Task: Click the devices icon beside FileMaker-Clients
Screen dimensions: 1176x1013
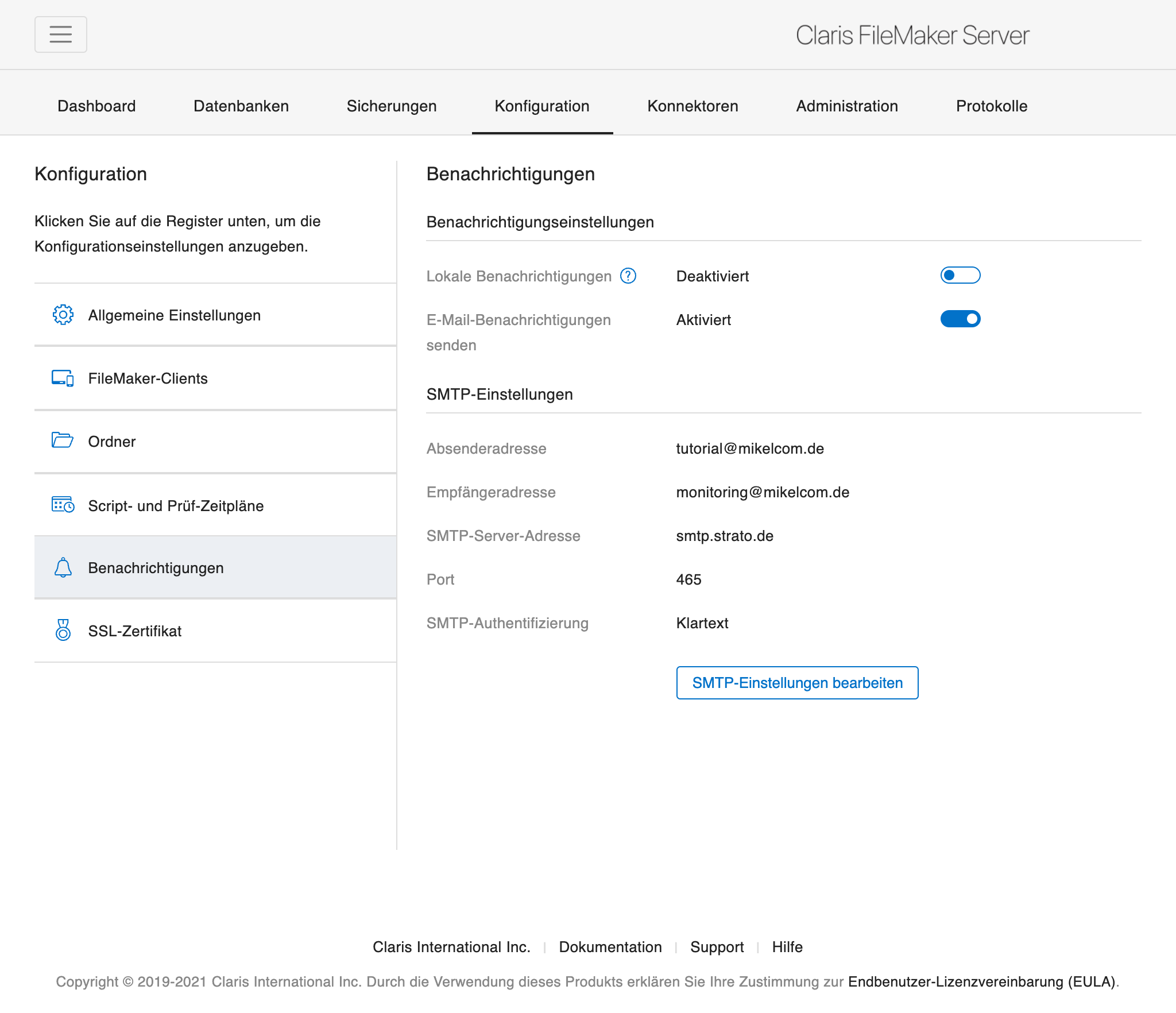Action: (x=63, y=378)
